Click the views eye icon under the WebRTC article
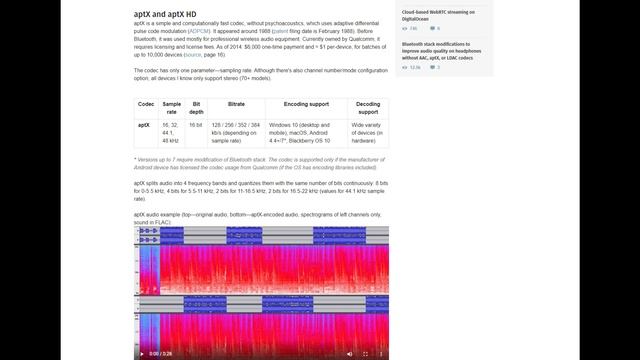This screenshot has width=640, height=360. point(404,29)
